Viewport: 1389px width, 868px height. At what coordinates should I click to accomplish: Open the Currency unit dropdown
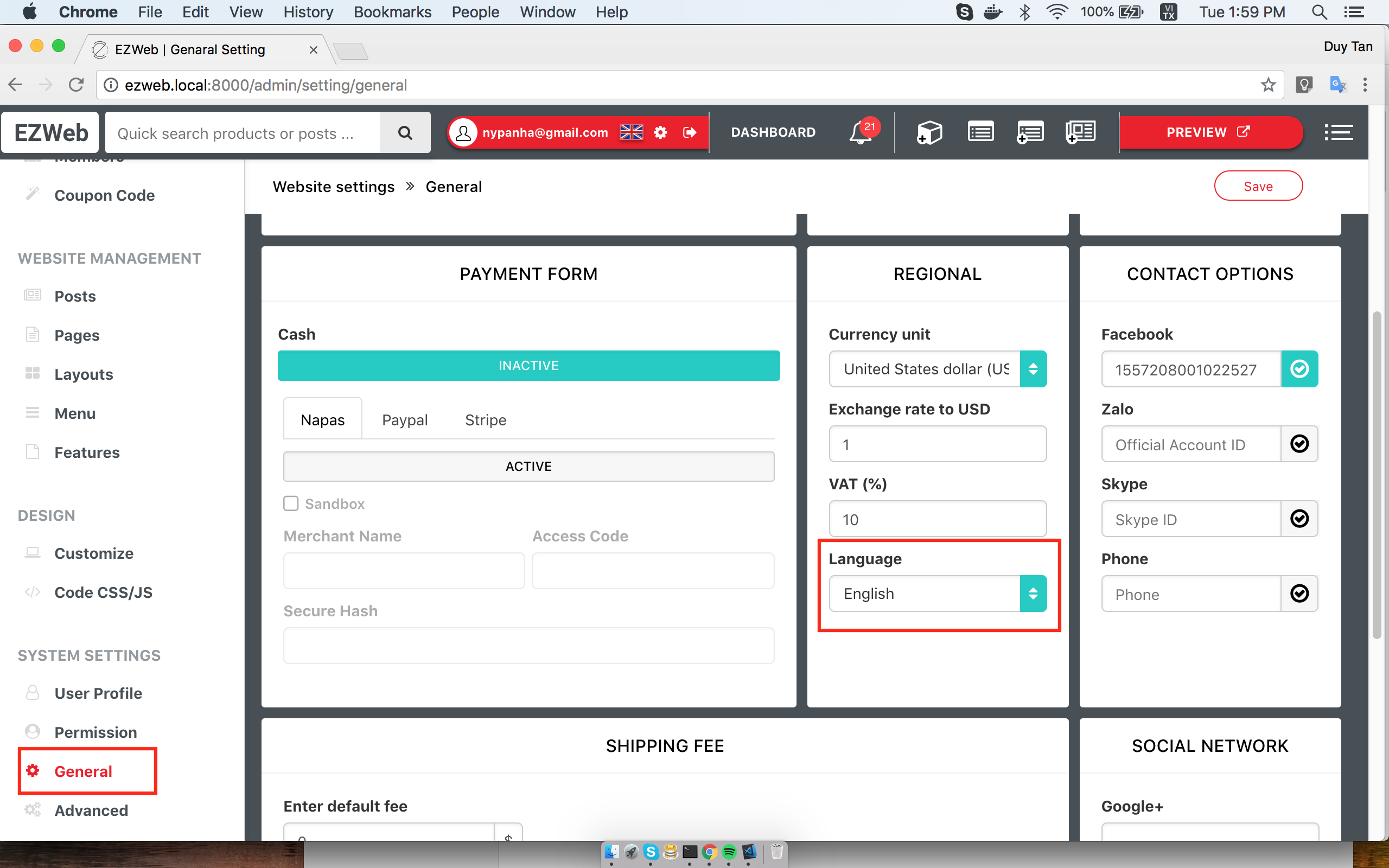coord(937,368)
